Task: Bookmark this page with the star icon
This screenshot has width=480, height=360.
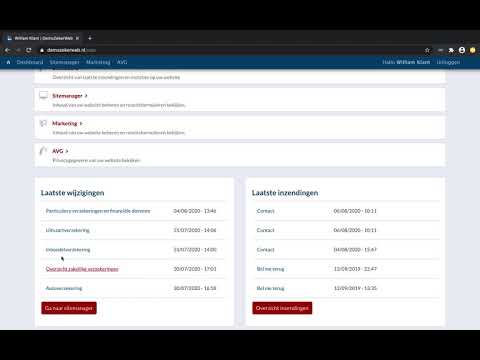Action: point(427,50)
